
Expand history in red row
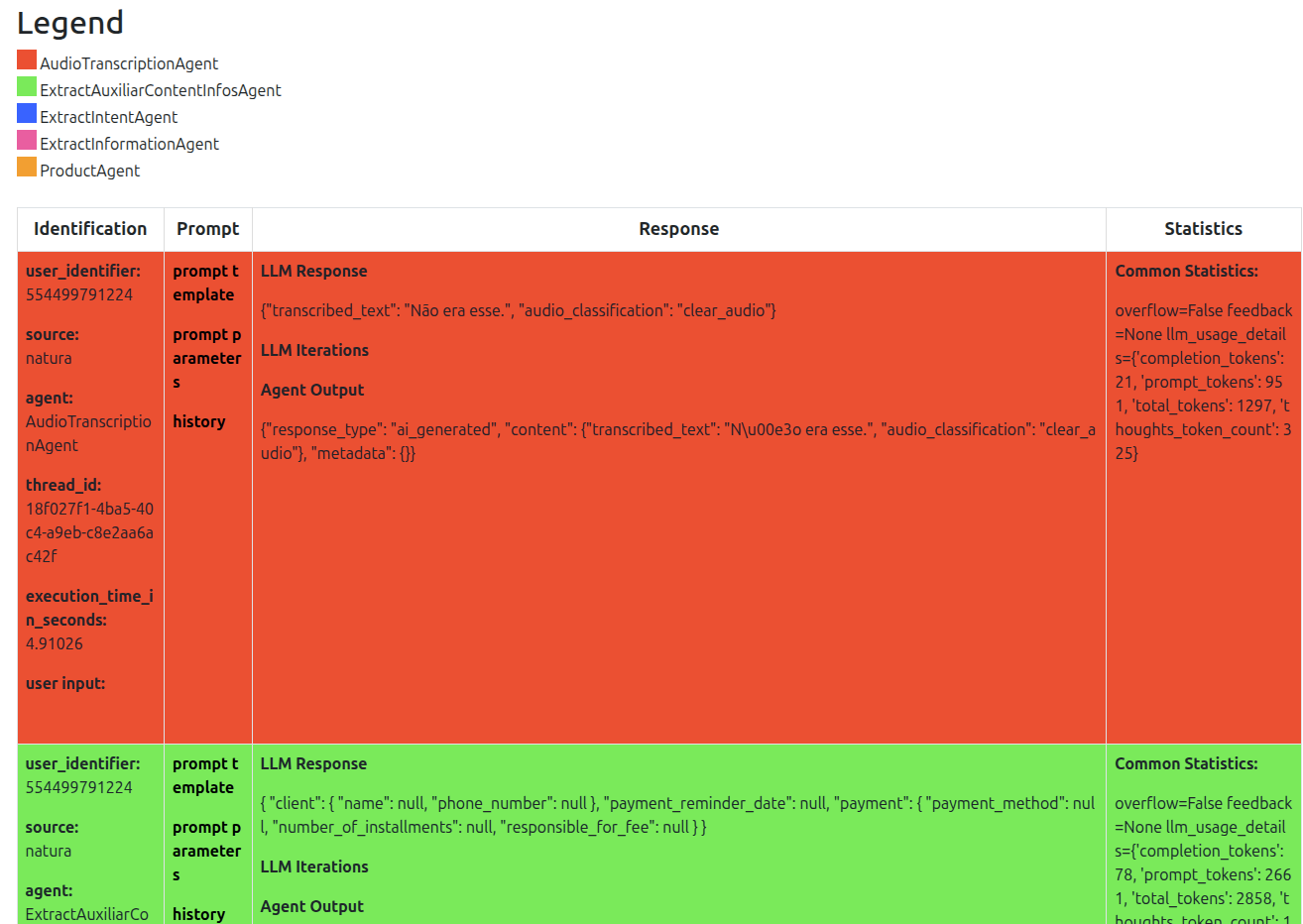pyautogui.click(x=199, y=421)
